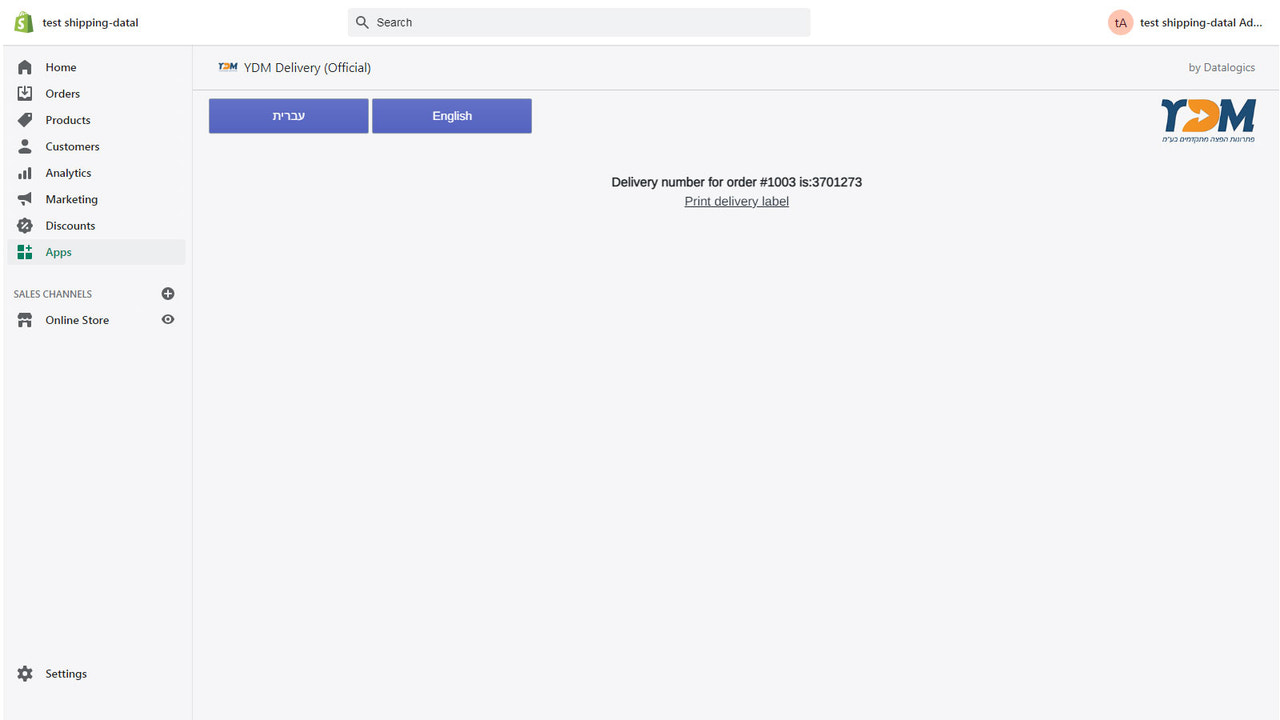Screen dimensions: 1280x720
Task: Click Print delivery label link
Action: [737, 201]
